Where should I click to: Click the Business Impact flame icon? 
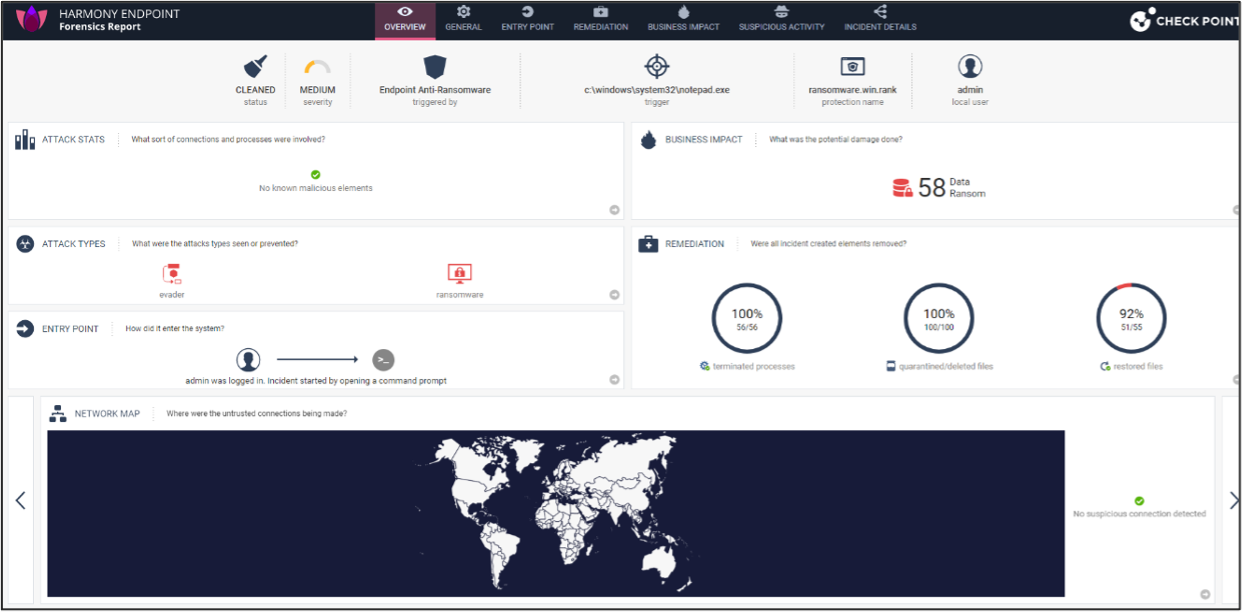pyautogui.click(x=648, y=140)
